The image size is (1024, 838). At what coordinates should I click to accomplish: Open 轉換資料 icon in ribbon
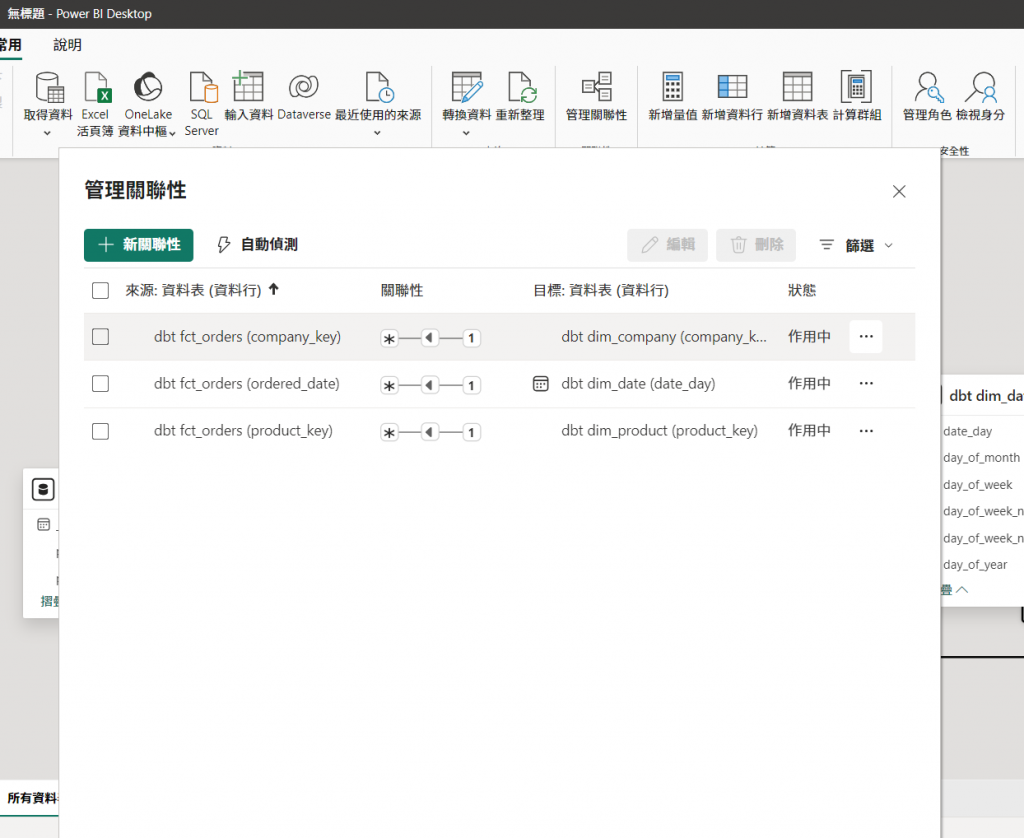tap(467, 88)
